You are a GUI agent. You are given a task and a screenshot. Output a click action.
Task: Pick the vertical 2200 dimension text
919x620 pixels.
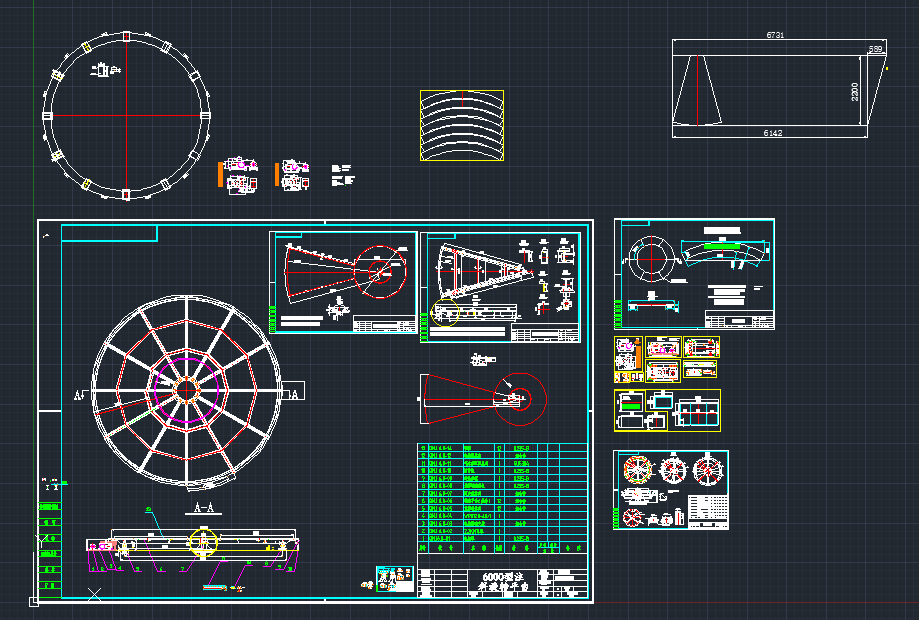pos(855,91)
